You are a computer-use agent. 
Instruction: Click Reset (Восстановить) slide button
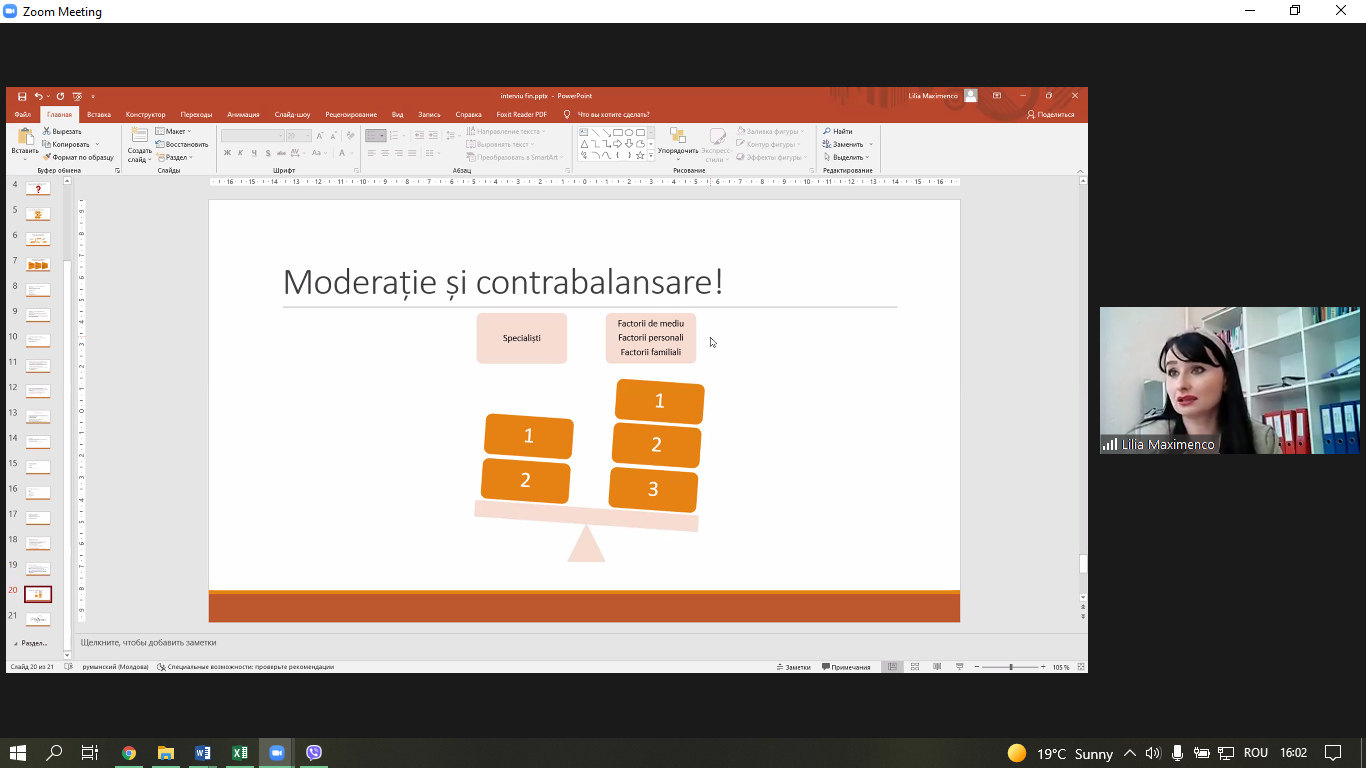[x=183, y=144]
